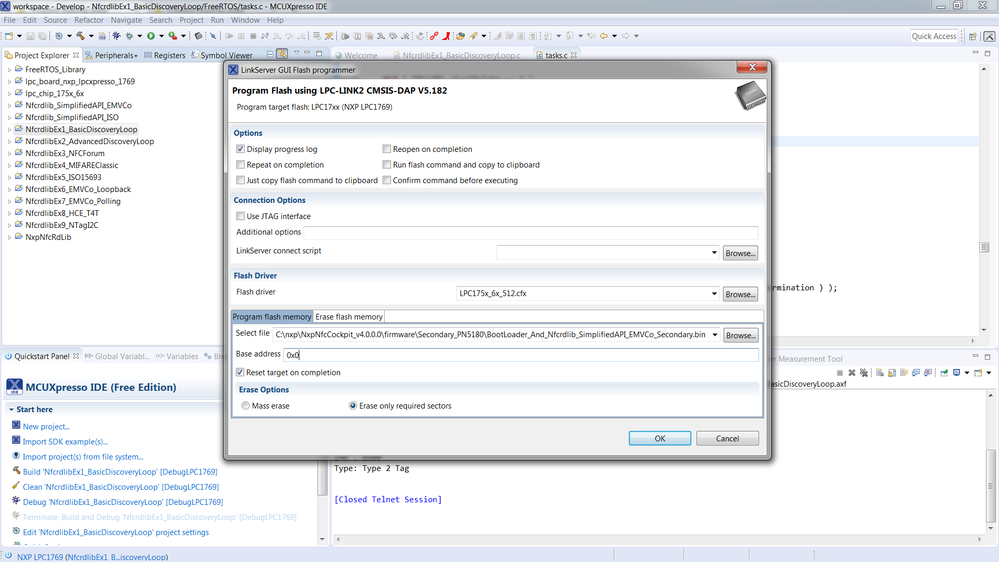Click Browse for LinkServer connect script
Viewport: 999px width, 562px height.
[740, 253]
